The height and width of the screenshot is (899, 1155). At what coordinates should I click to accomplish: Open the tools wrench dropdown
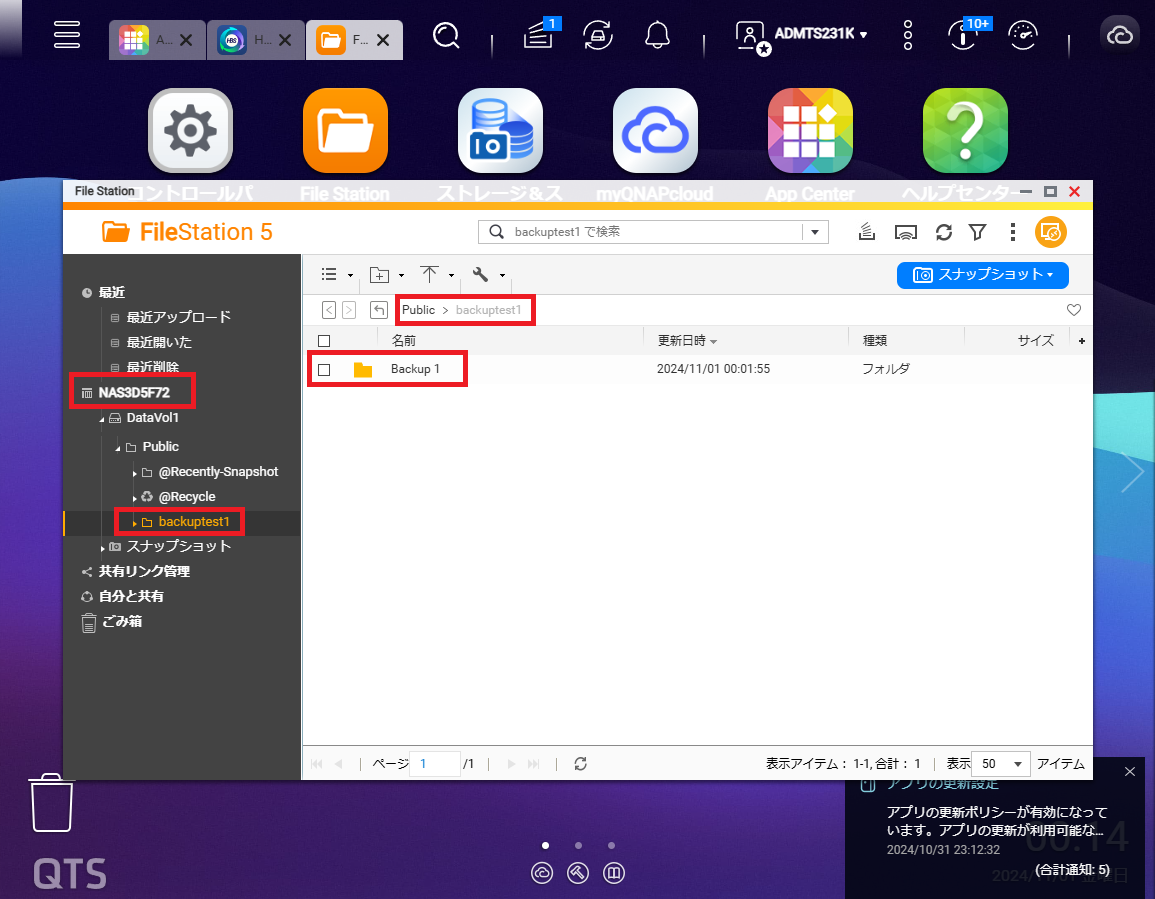(x=488, y=275)
